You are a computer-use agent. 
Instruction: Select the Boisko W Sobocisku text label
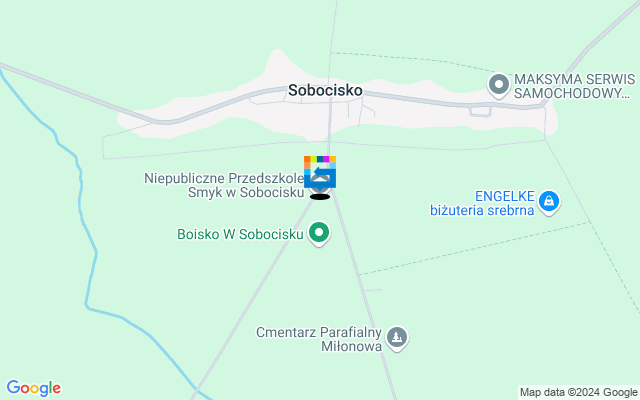(240, 234)
